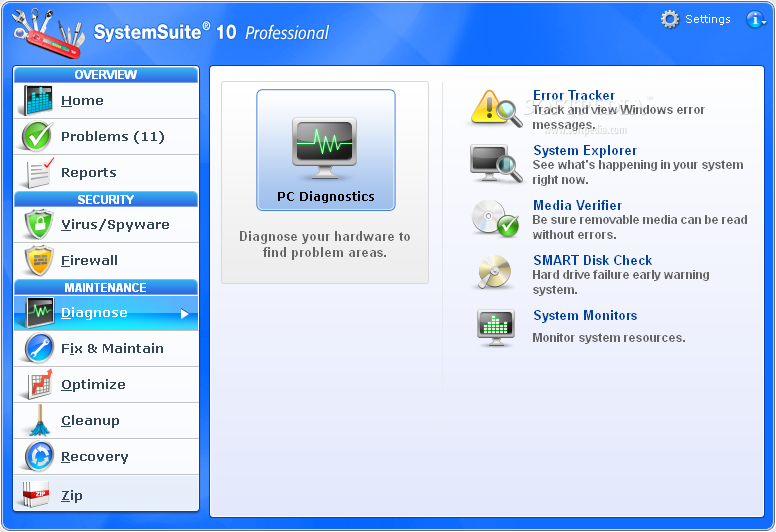Select the Reports menu entry
This screenshot has width=776, height=532.
pyautogui.click(x=106, y=173)
